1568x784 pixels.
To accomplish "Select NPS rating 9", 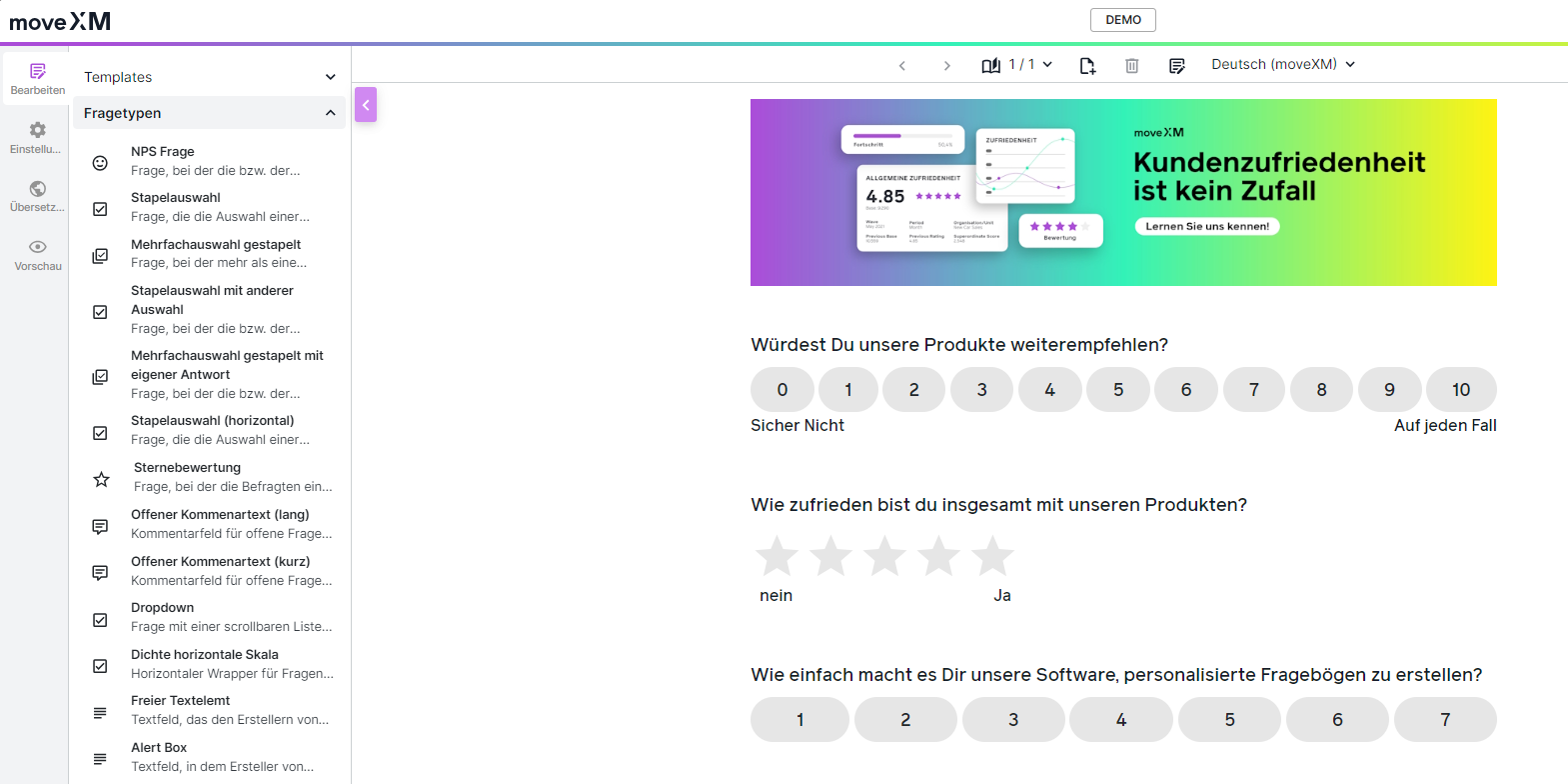I will click(x=1390, y=390).
